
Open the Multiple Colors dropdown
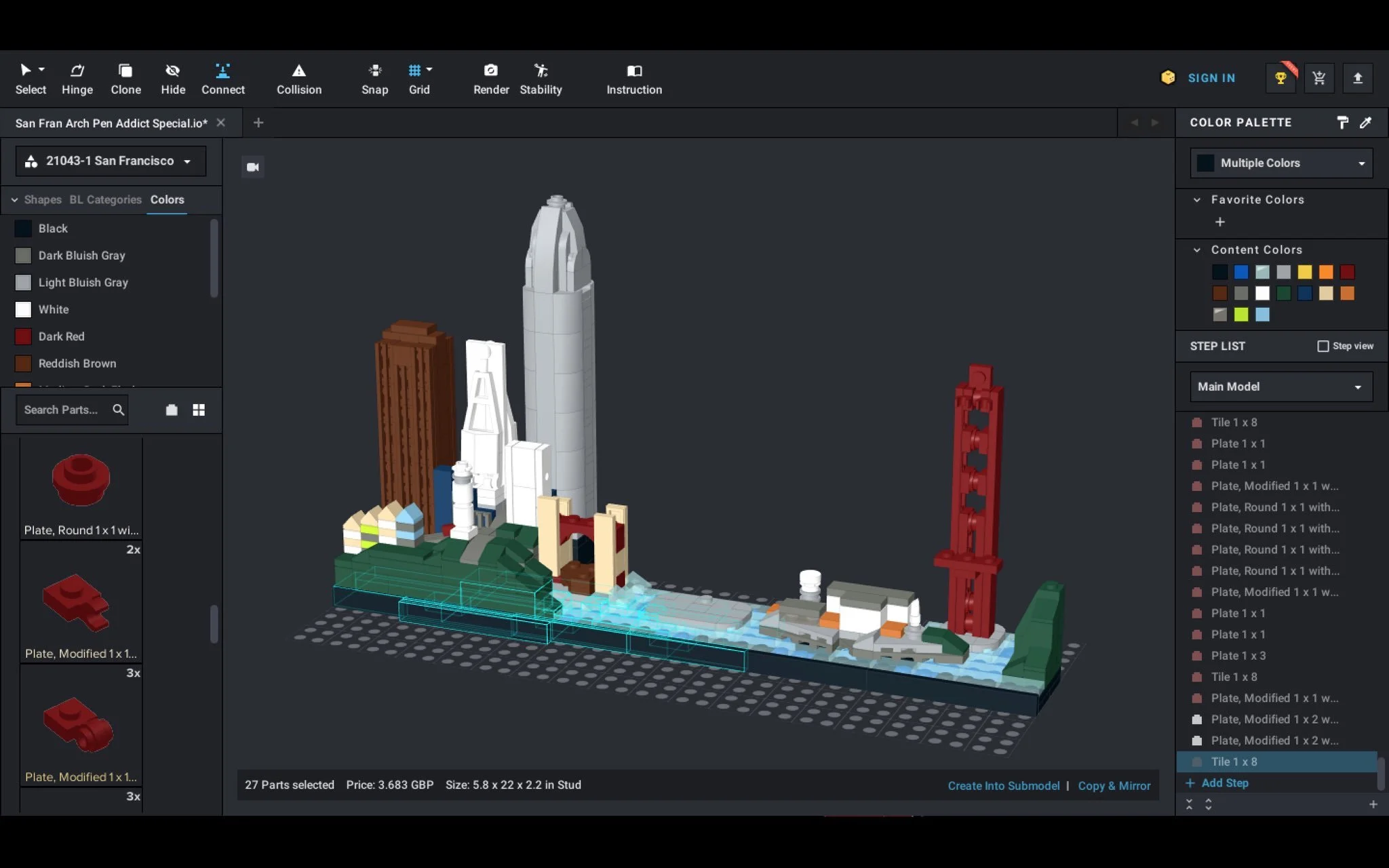tap(1281, 163)
